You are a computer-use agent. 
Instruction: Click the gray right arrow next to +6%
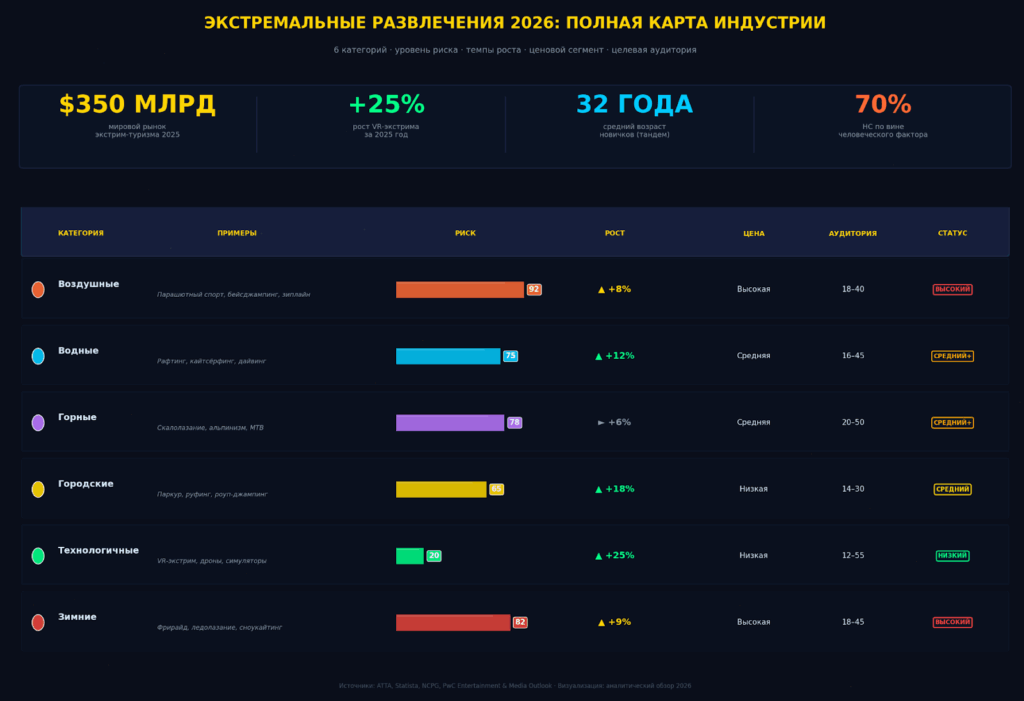coord(601,423)
